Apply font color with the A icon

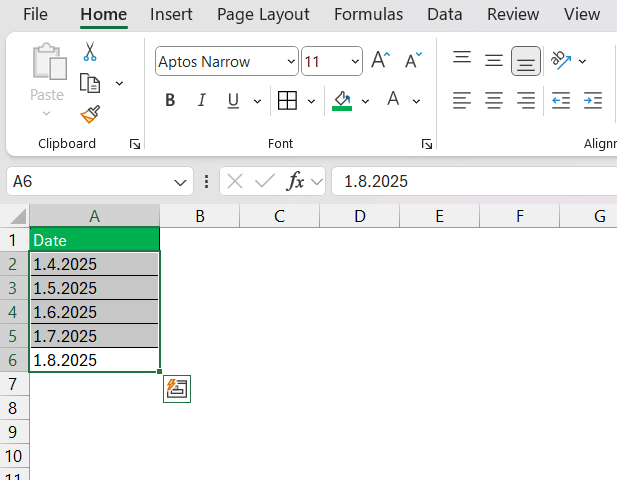393,98
